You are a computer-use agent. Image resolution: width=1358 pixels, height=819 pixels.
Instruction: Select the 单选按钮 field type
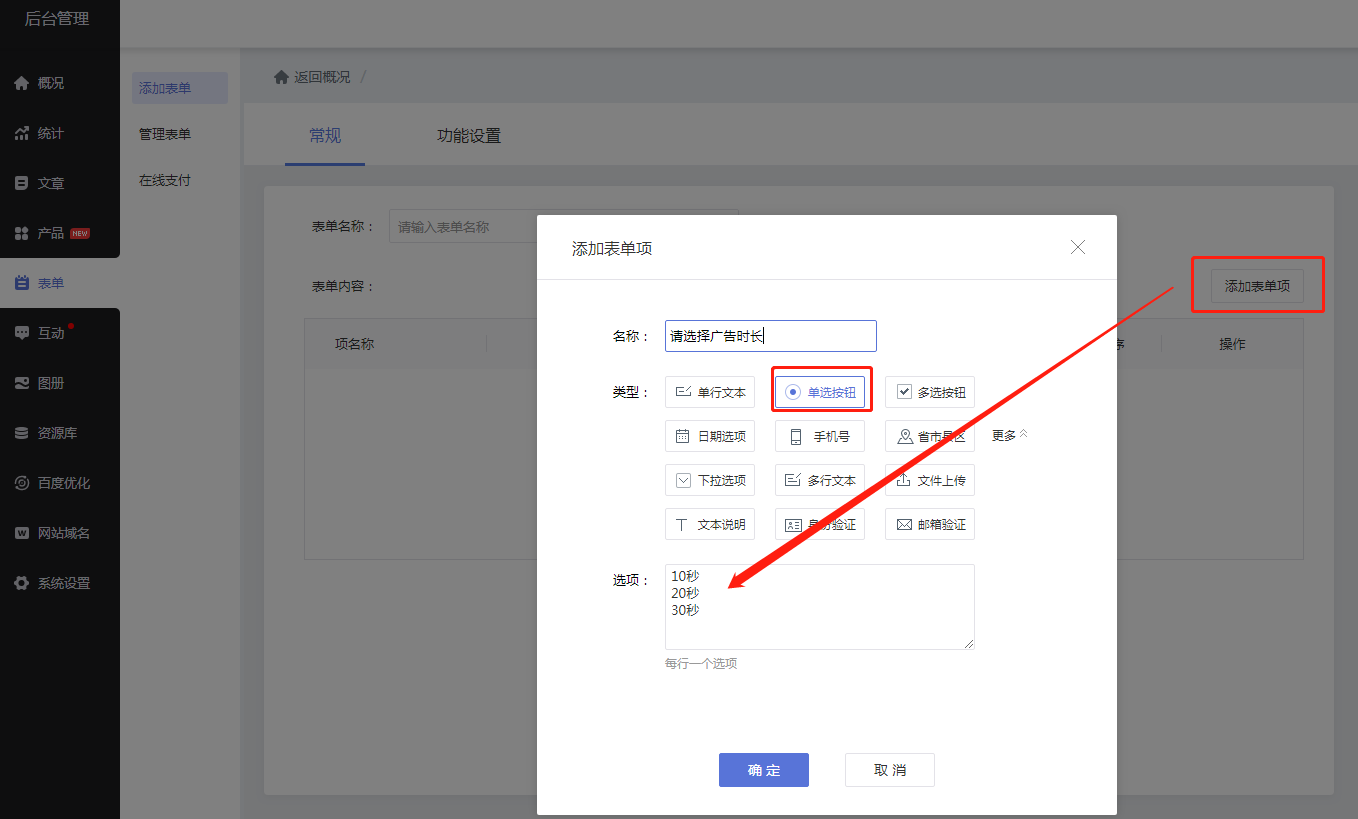point(820,392)
